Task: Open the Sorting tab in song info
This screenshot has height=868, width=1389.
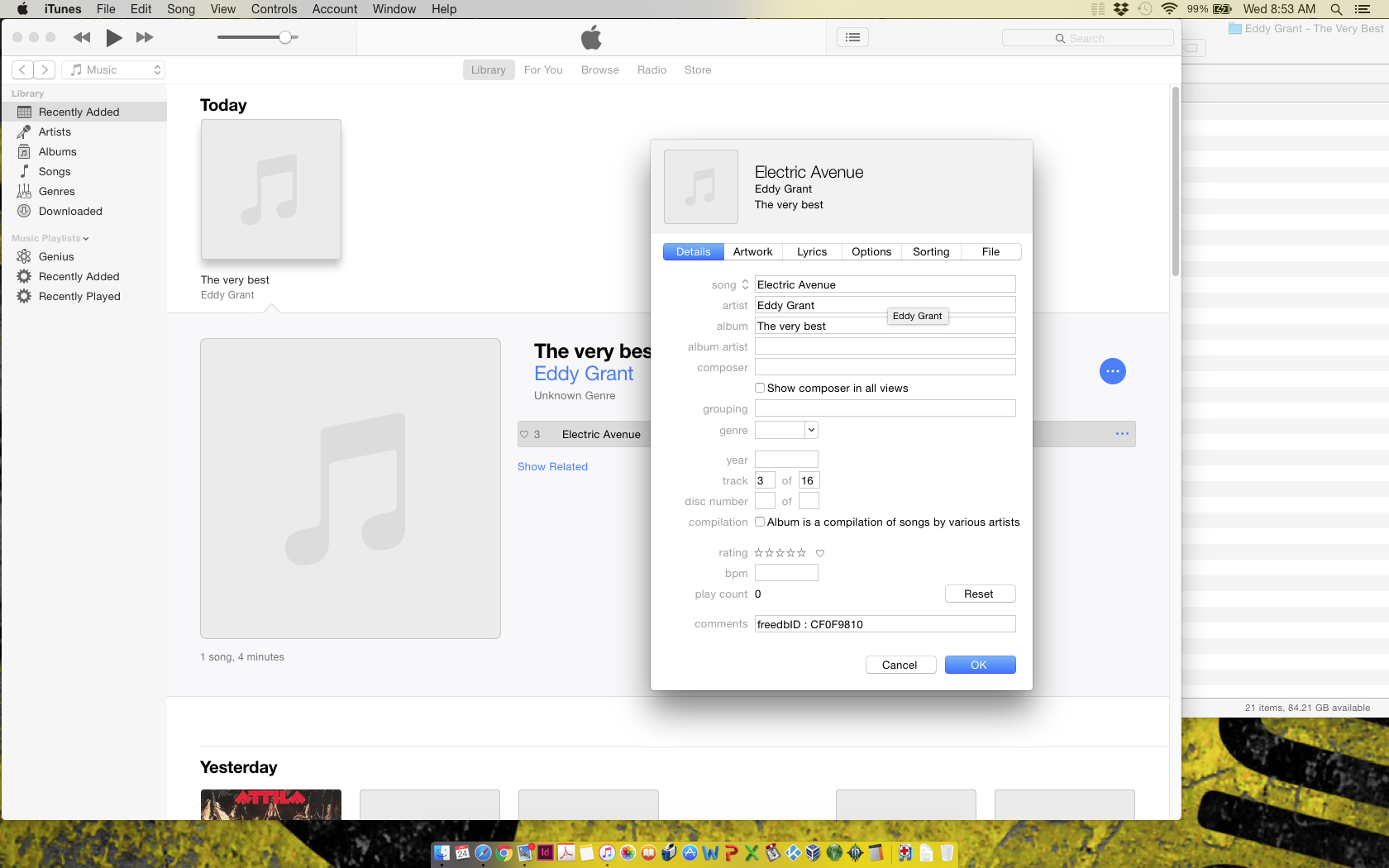Action: 931,251
